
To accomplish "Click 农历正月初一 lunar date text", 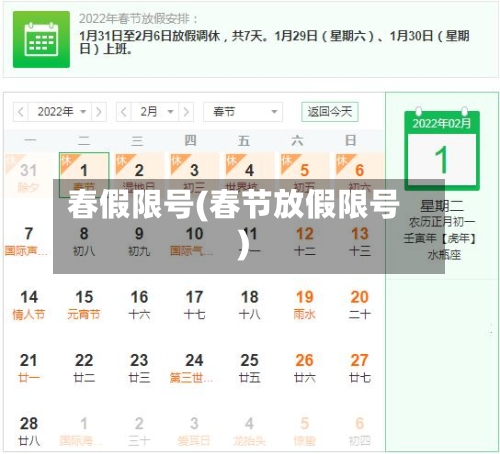I will point(442,222).
